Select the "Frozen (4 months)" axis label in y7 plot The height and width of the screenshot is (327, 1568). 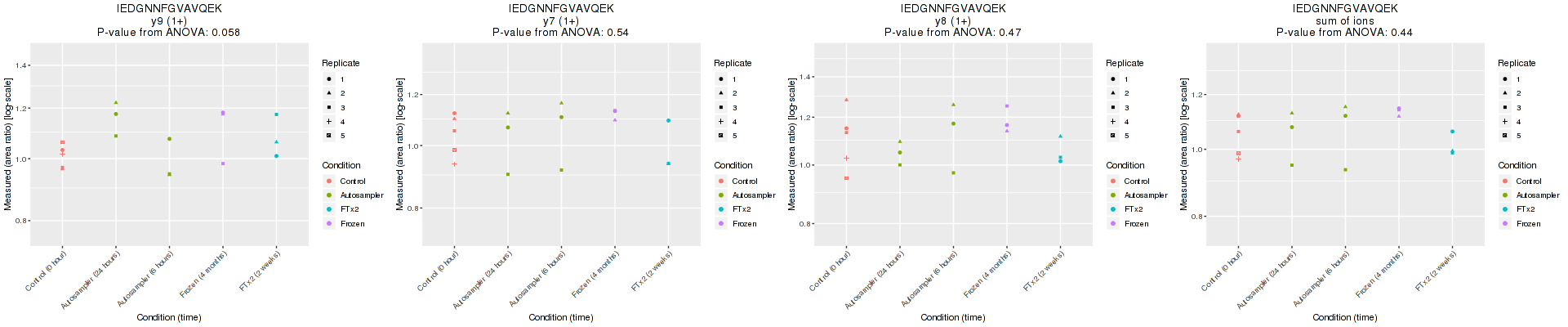tap(595, 275)
